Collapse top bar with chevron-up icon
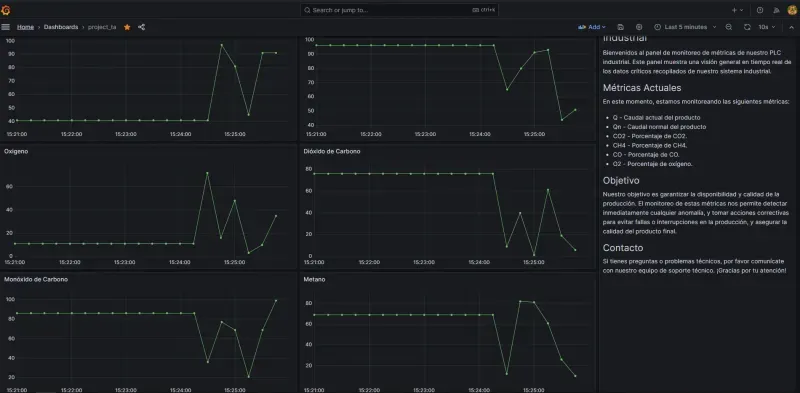This screenshot has height=393, width=800. click(x=790, y=27)
